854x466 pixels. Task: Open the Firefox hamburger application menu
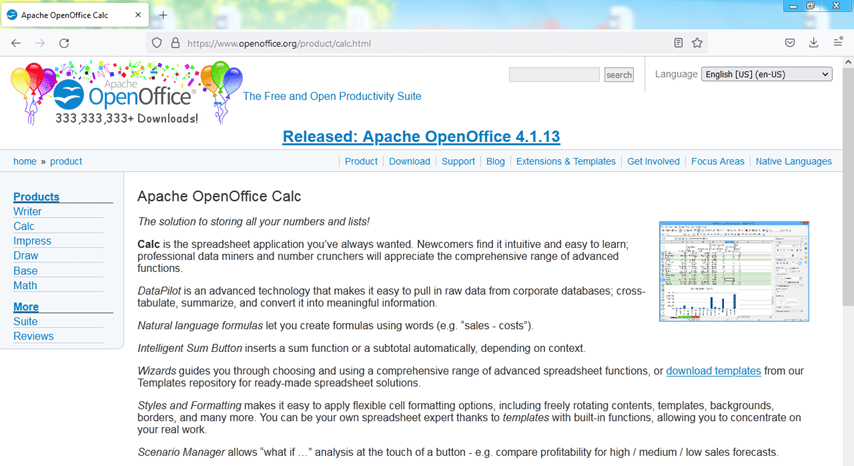[840, 43]
